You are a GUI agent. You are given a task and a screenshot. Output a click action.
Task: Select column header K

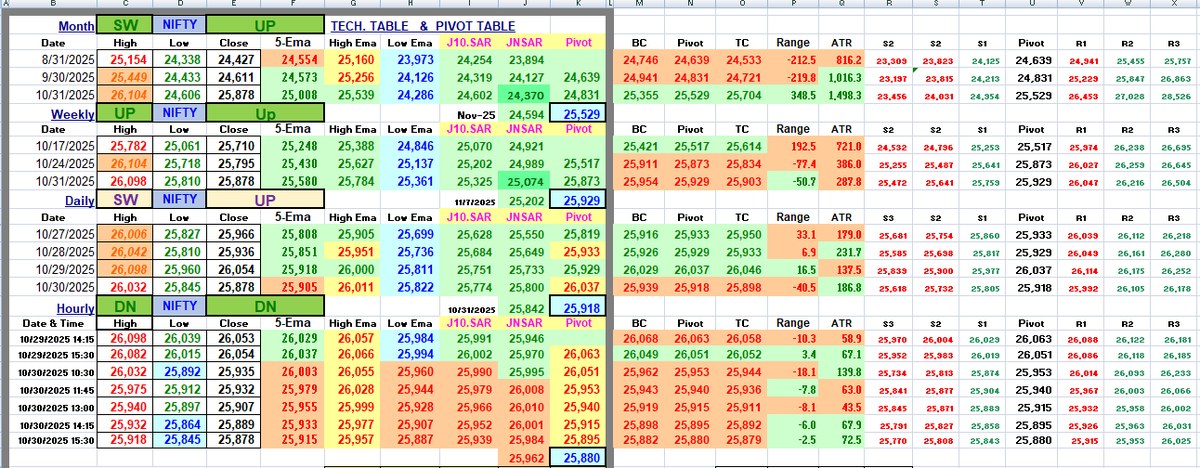[577, 5]
